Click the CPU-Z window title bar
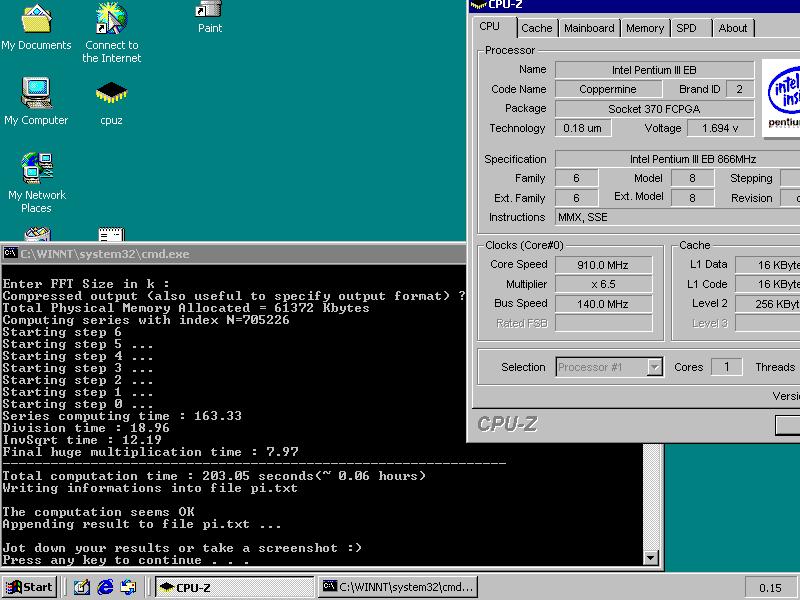Image resolution: width=800 pixels, height=600 pixels. 634,5
